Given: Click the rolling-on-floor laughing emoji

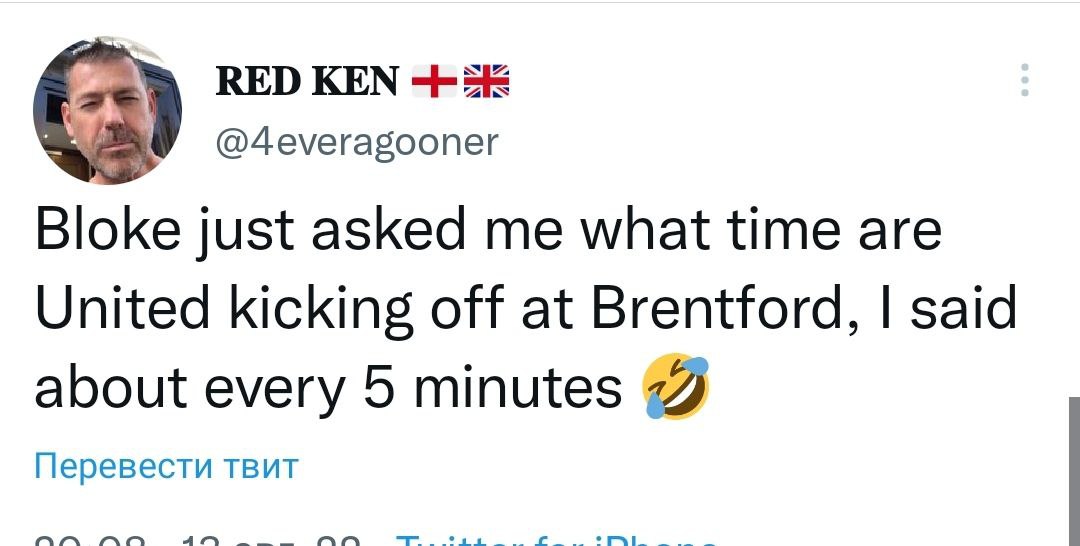Looking at the screenshot, I should click(678, 387).
